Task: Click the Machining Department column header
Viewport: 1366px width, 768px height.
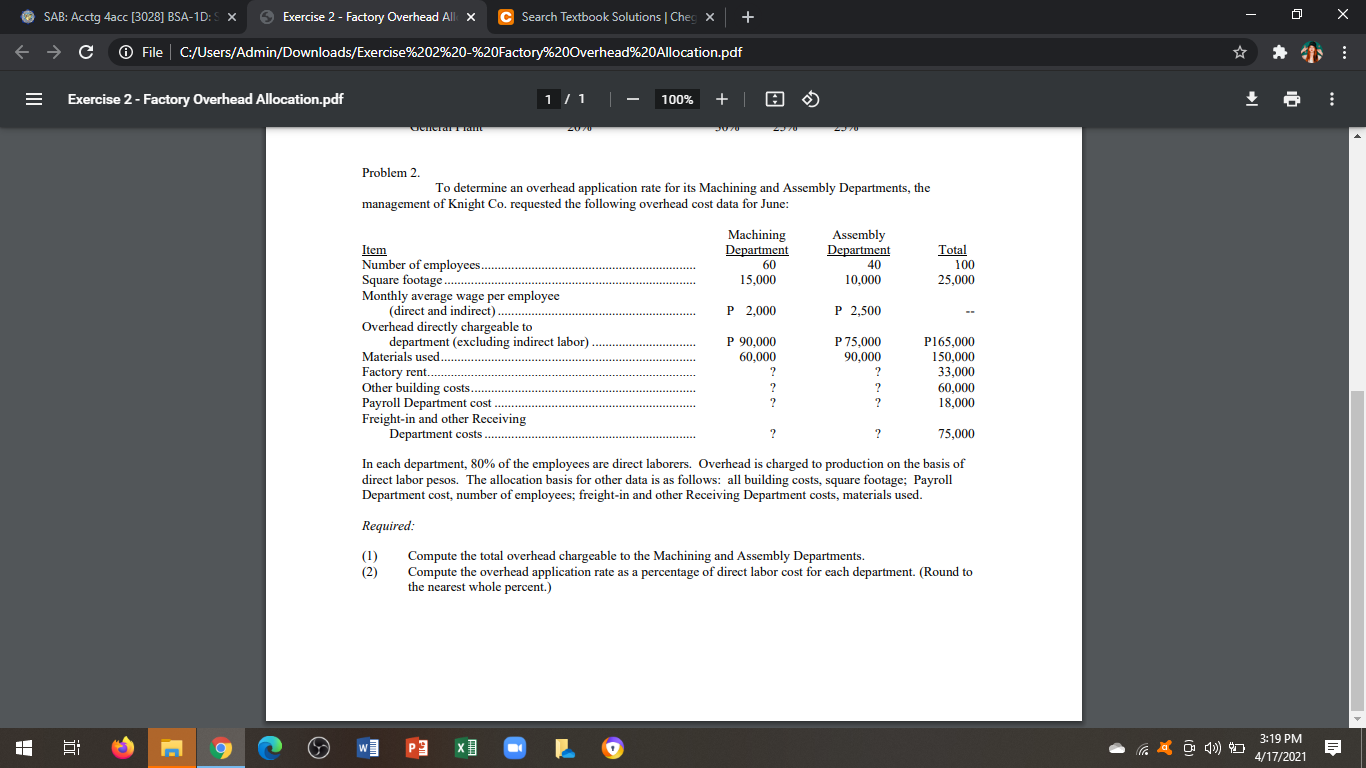Action: [757, 242]
